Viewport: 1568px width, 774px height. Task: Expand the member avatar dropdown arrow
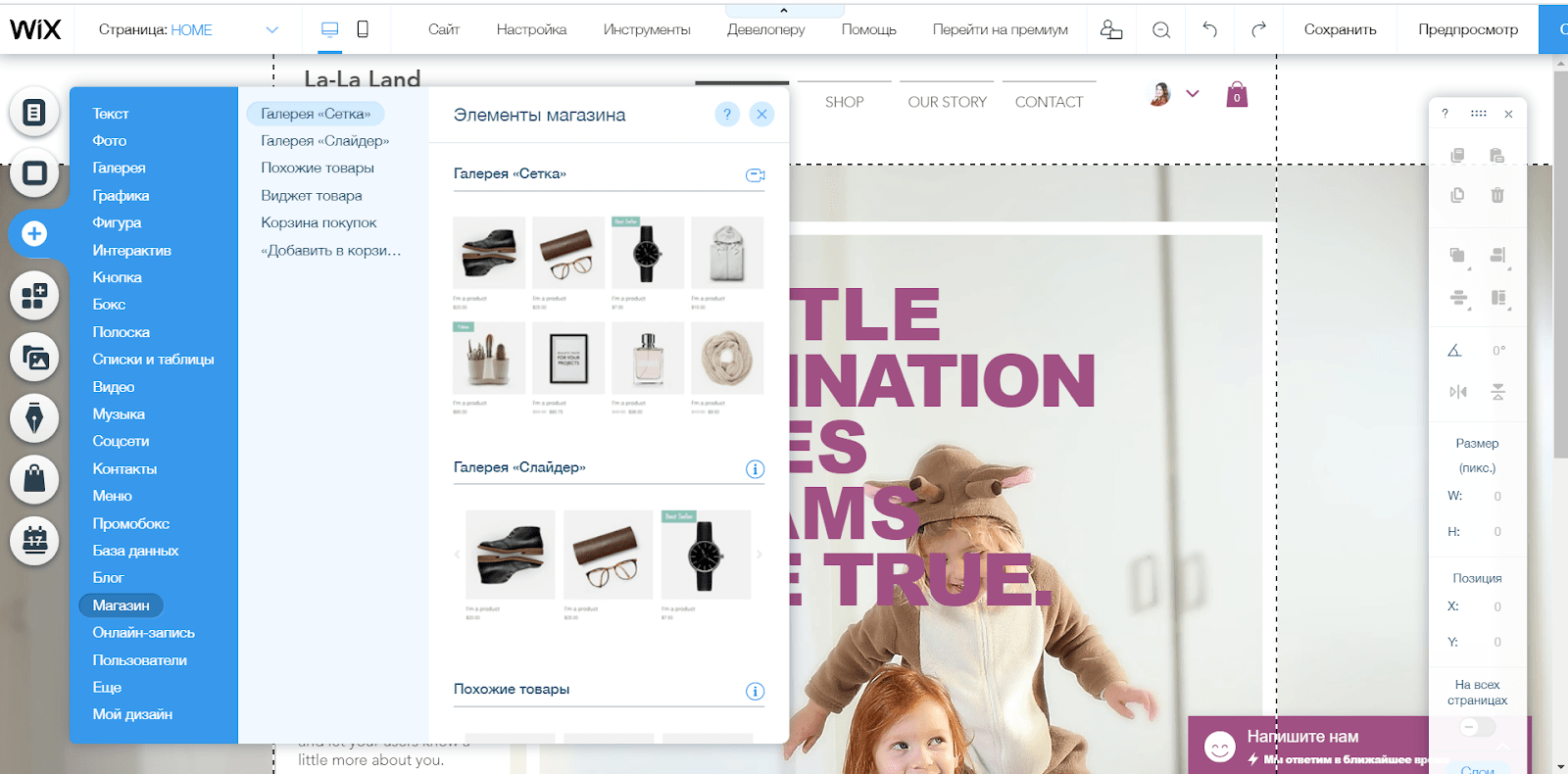[x=1193, y=94]
